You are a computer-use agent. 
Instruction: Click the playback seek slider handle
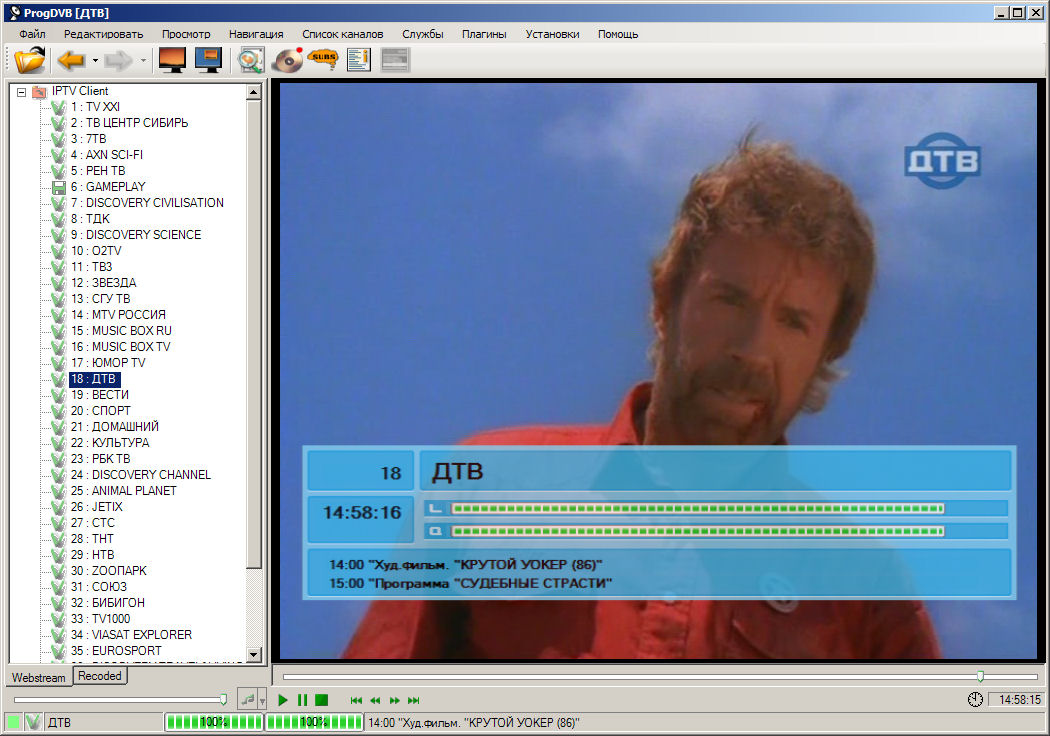[x=980, y=676]
